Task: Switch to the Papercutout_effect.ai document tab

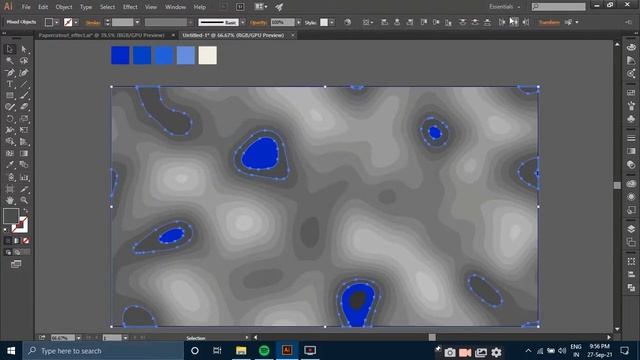Action: [x=102, y=36]
